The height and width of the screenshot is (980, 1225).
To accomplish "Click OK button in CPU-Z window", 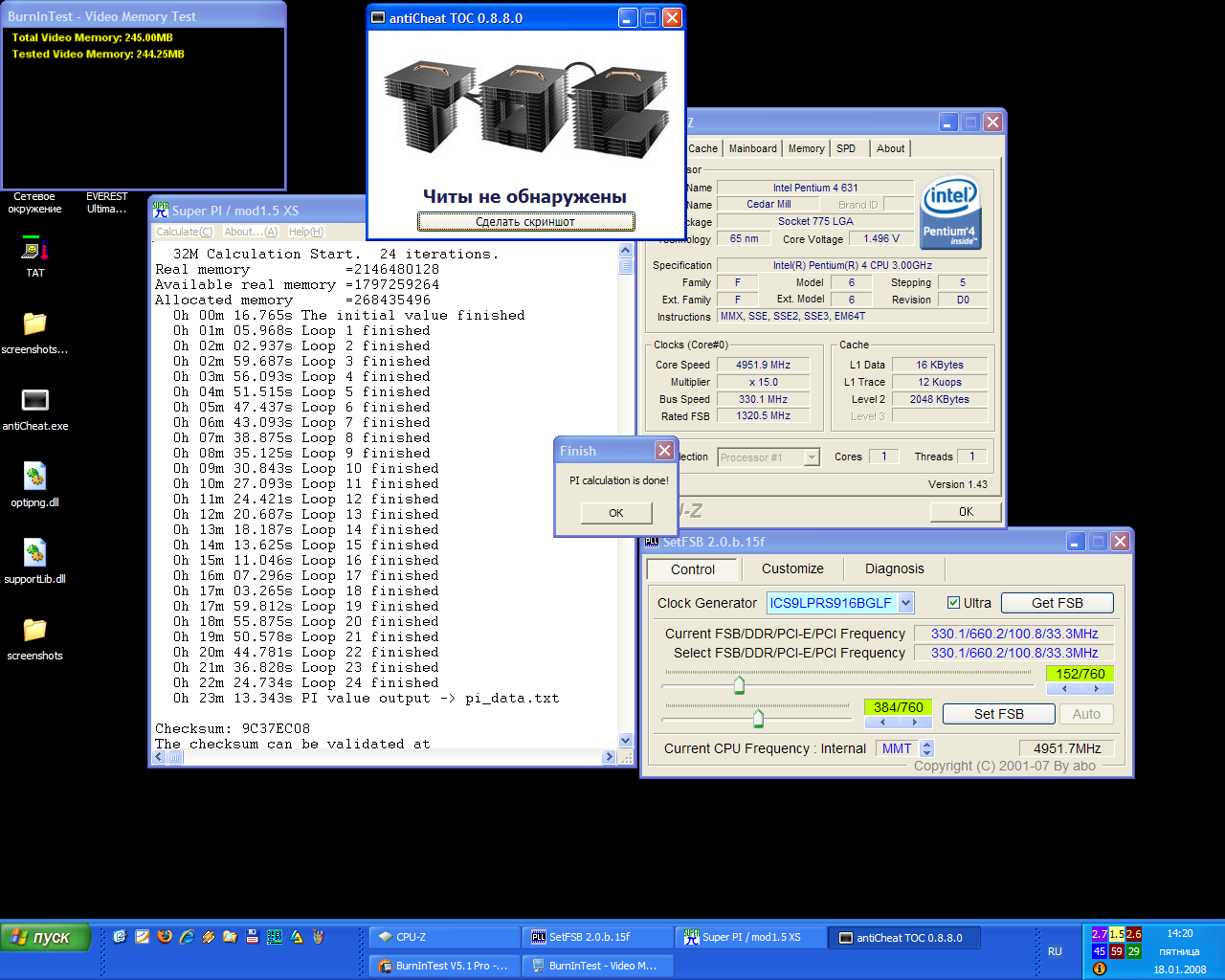I will click(966, 512).
